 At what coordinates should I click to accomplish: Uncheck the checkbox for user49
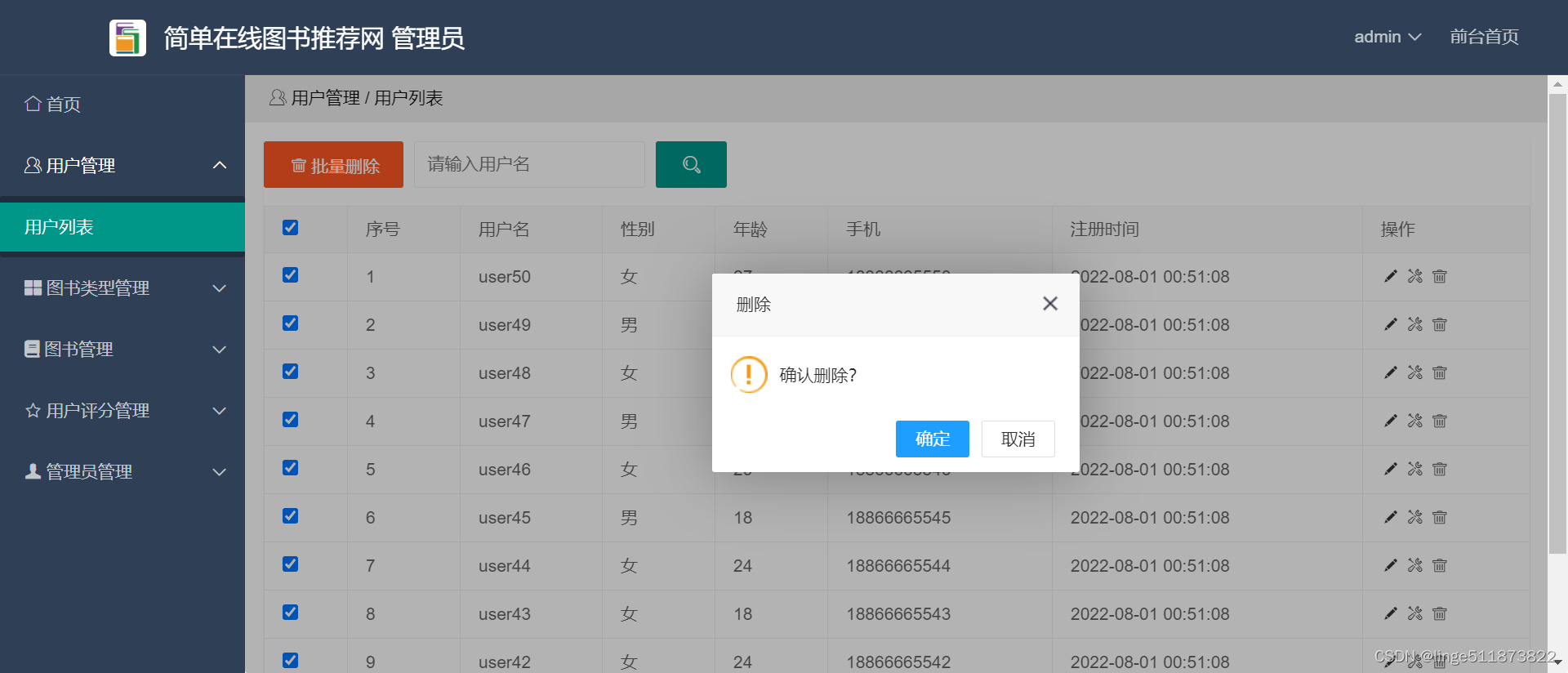(x=290, y=323)
